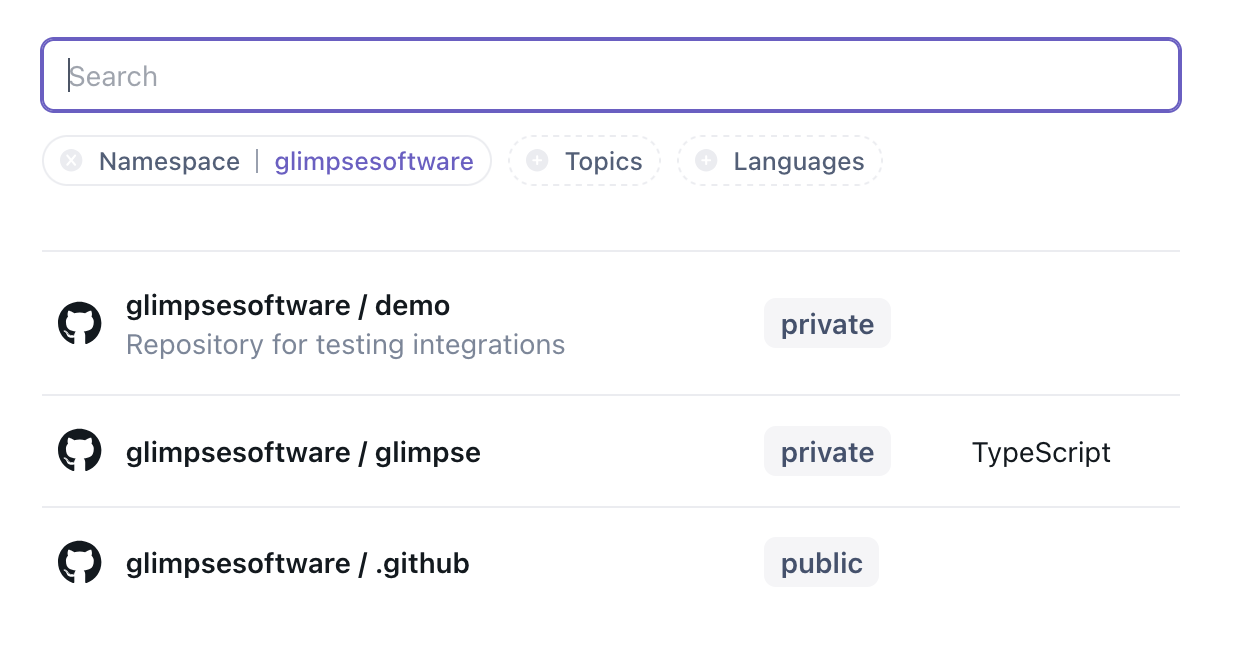The image size is (1244, 658).
Task: Select the empty area right of the .github row
Action: [x=1040, y=563]
